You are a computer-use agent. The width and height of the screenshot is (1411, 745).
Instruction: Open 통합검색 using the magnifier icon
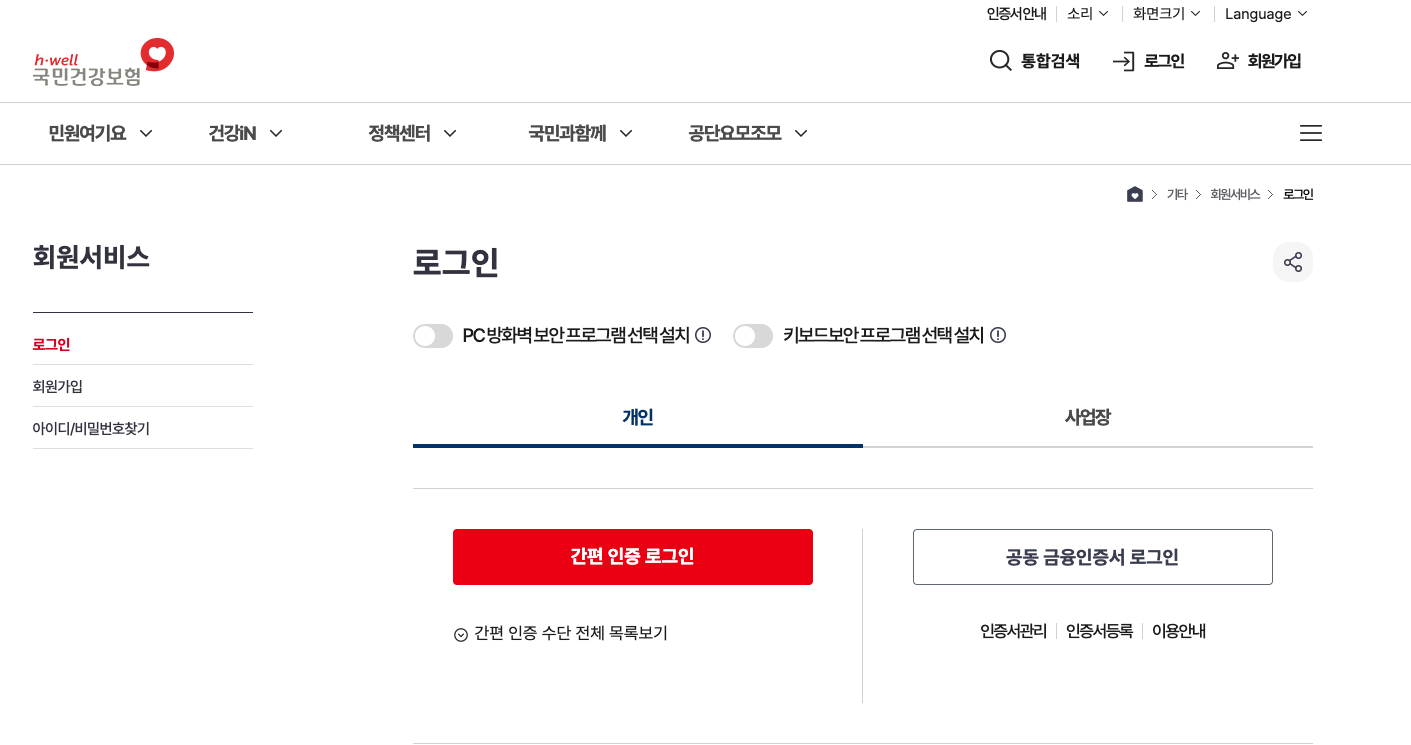[1000, 61]
